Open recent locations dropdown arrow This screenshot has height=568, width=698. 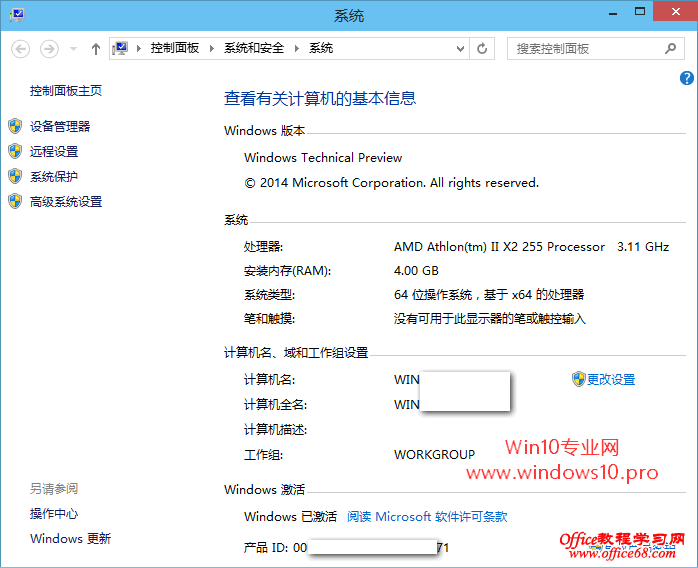[73, 49]
